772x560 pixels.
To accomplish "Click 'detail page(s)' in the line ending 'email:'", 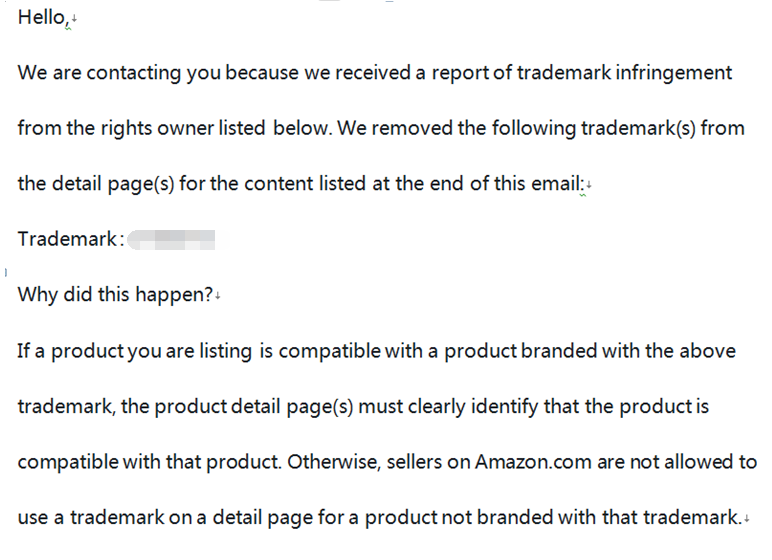I will tap(113, 184).
